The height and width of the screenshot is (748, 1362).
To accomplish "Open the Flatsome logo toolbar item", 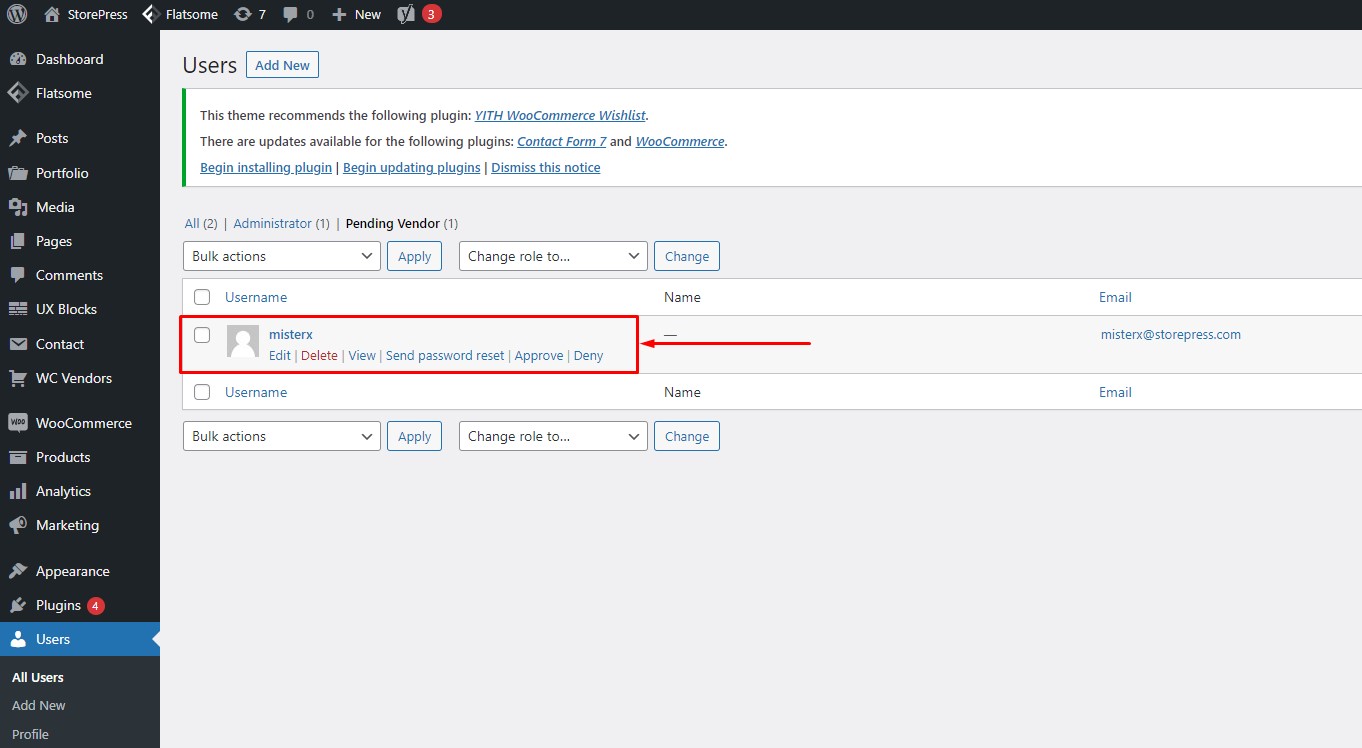I will pos(151,14).
